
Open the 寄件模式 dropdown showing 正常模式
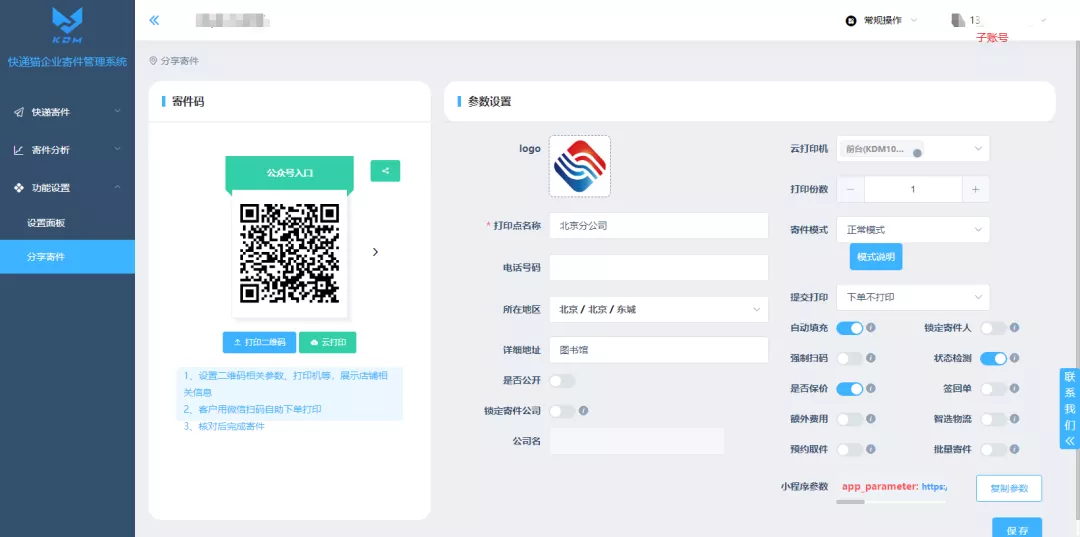913,229
